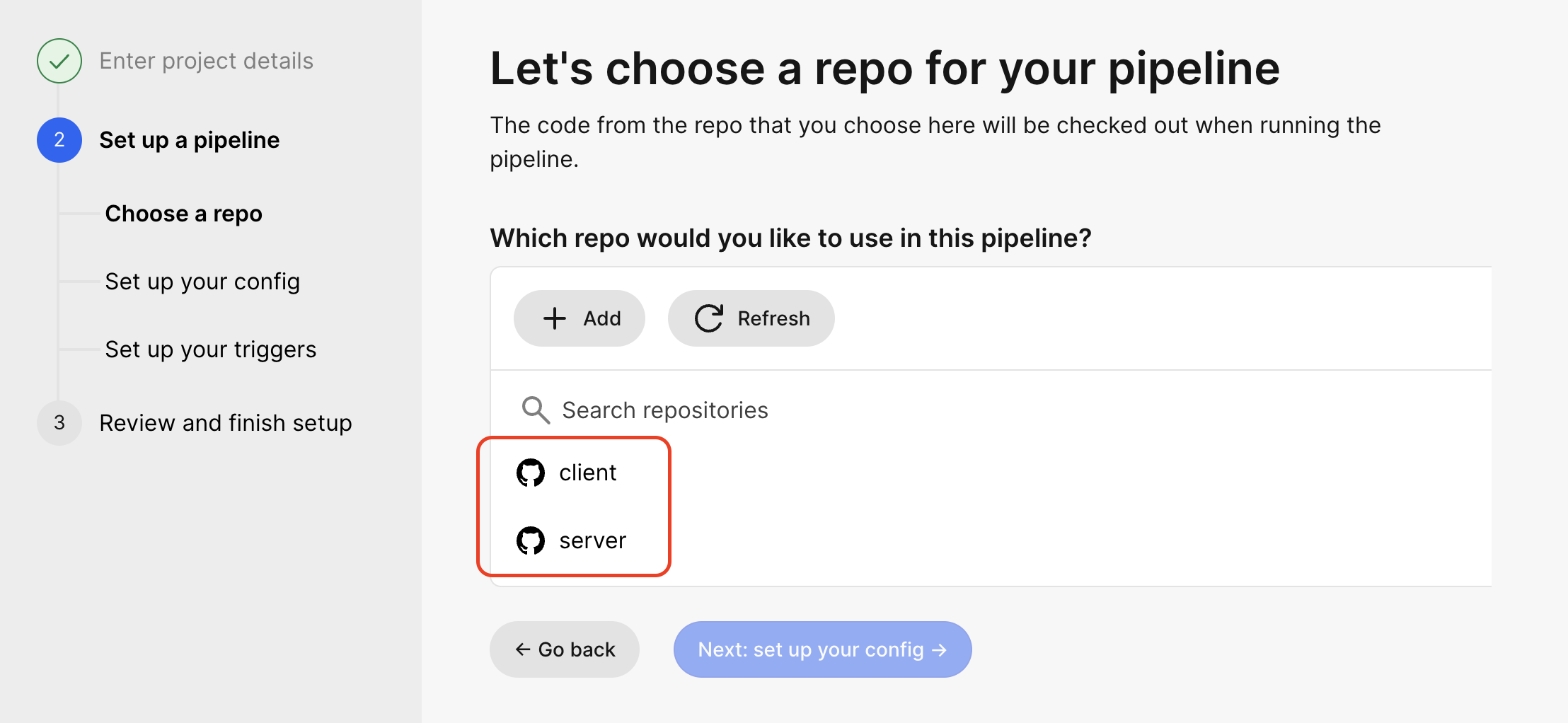Click the magnifying glass search icon

[x=536, y=410]
